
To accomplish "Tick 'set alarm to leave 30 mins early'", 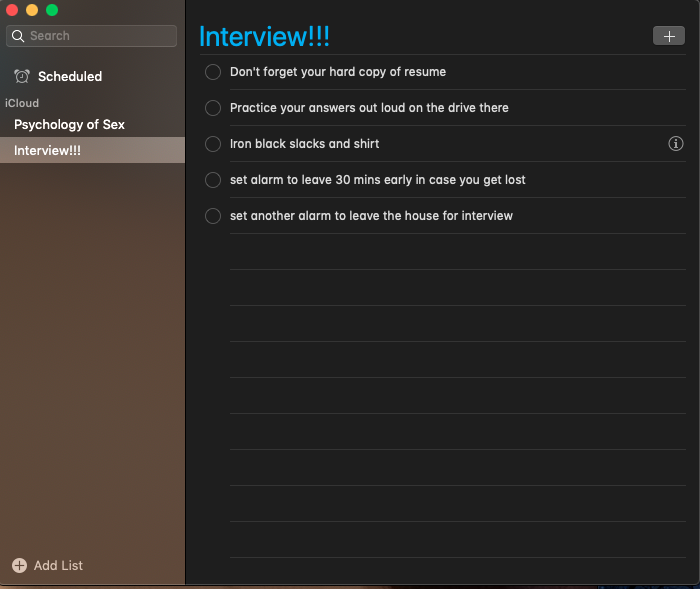I will tap(213, 180).
